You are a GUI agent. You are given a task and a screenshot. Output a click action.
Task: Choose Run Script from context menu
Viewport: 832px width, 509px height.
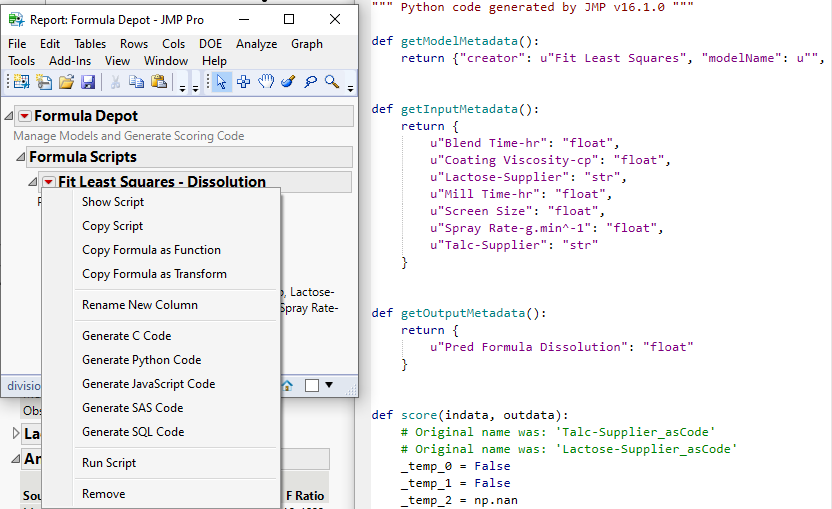pos(161,462)
